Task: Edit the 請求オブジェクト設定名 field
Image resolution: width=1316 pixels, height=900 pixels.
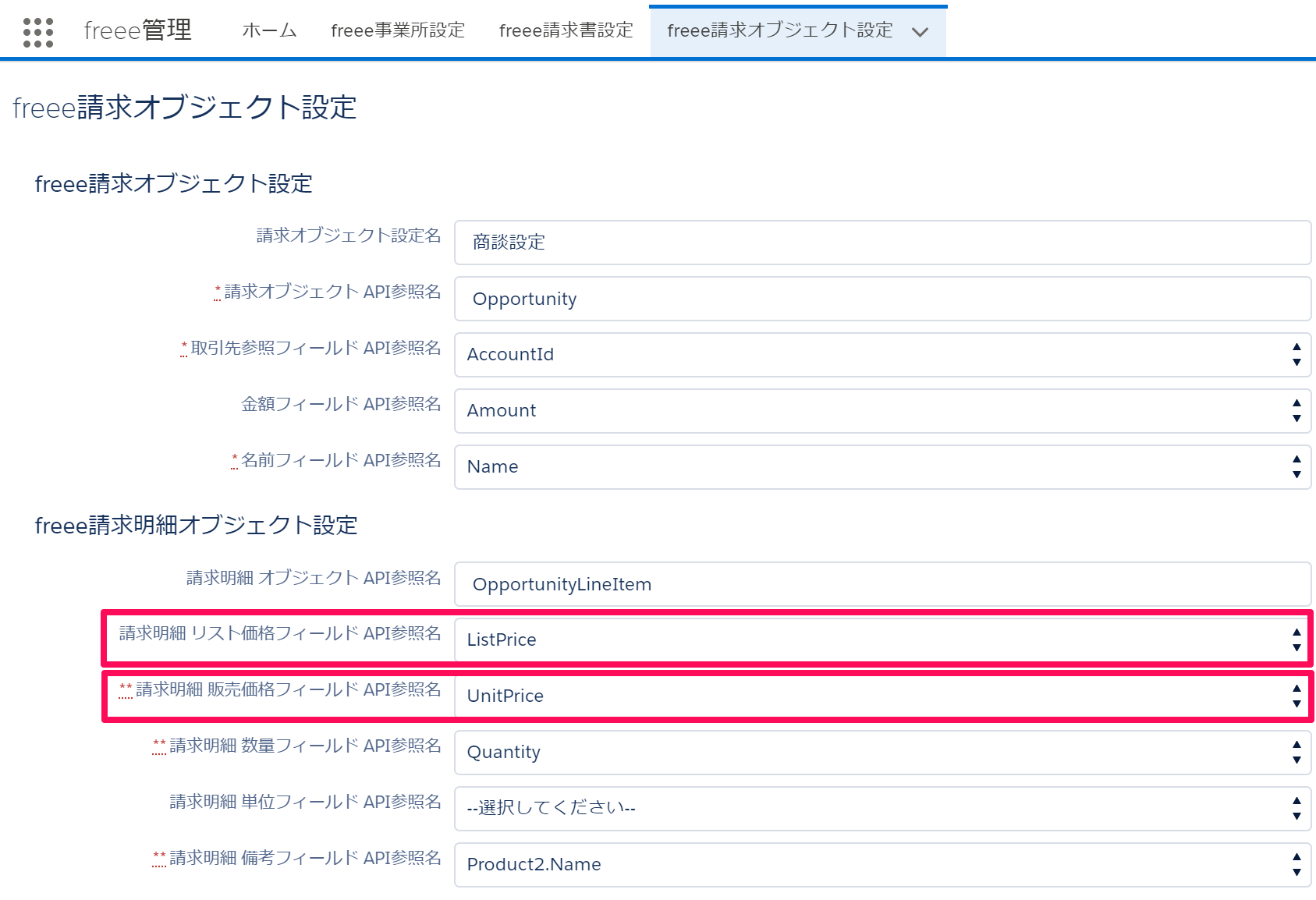Action: pyautogui.click(x=882, y=243)
